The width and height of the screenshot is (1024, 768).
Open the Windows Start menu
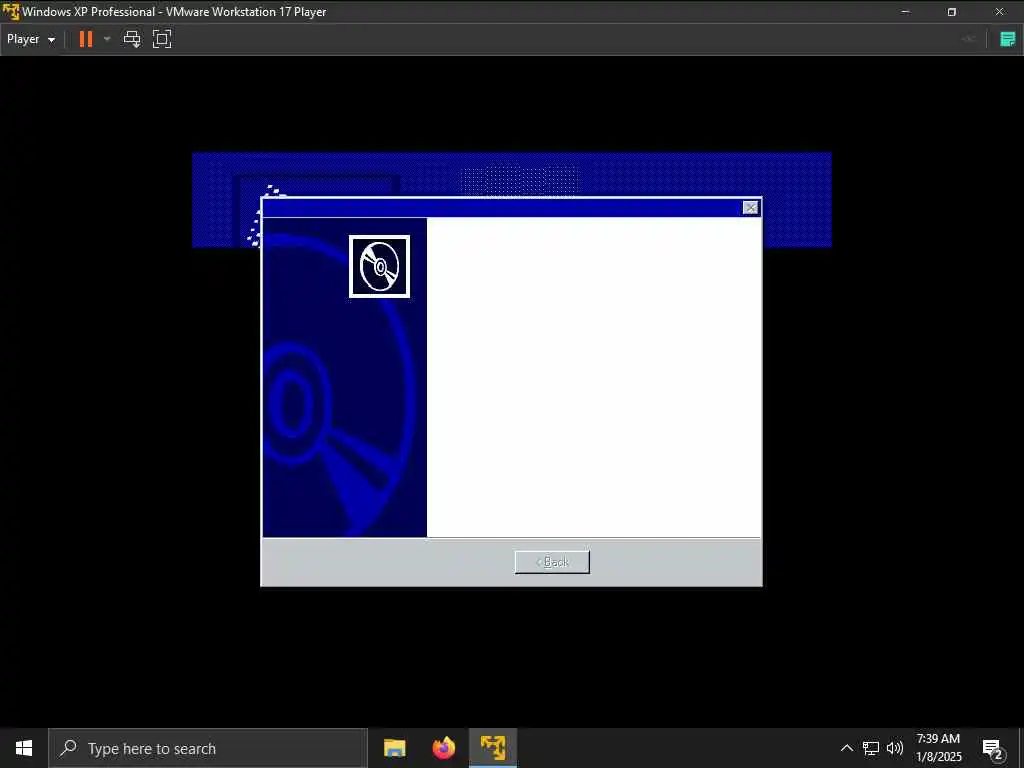(24, 748)
